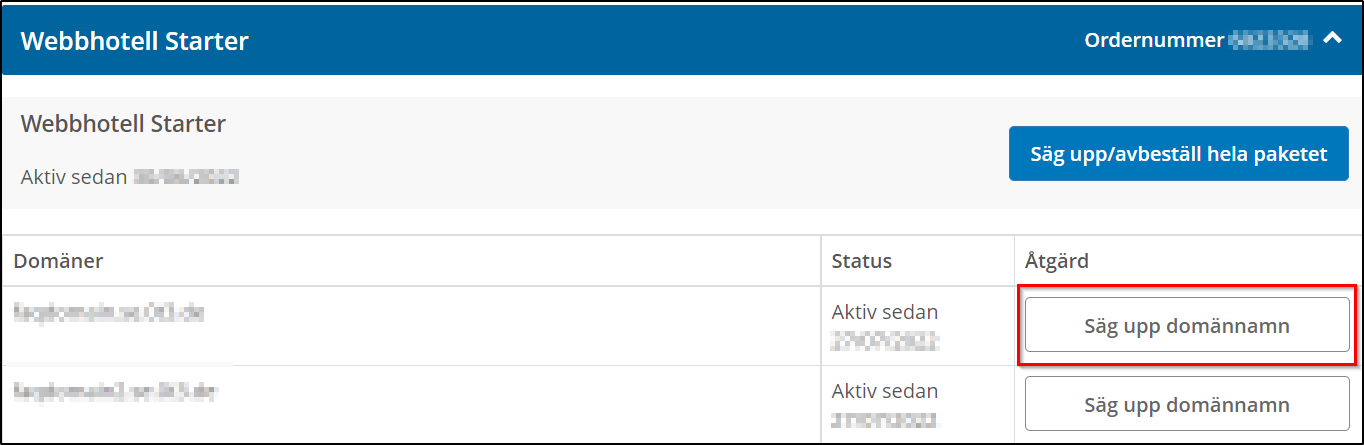Select the second blurred domain name
The height and width of the screenshot is (445, 1364).
click(116, 392)
